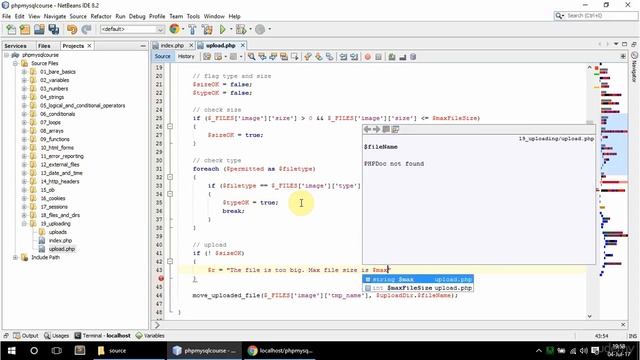Click the back arrow in documentation popup
The width and height of the screenshot is (640, 360).
coord(367,129)
